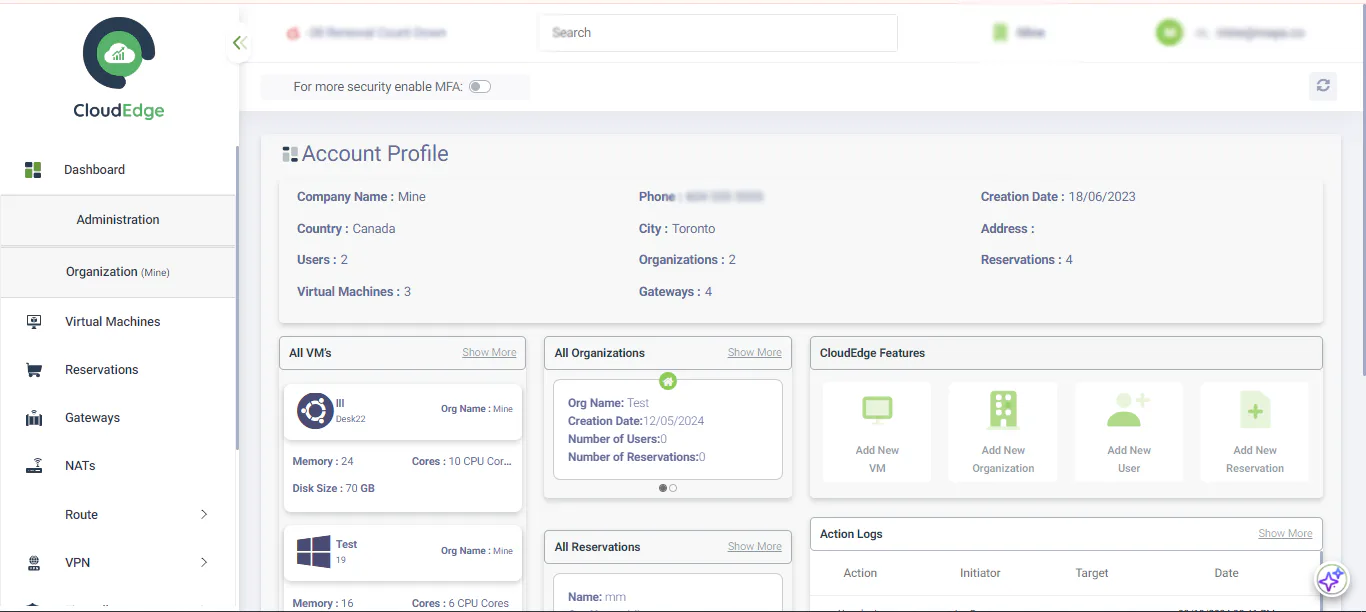
Task: Click the VPN globe icon
Action: point(34,563)
